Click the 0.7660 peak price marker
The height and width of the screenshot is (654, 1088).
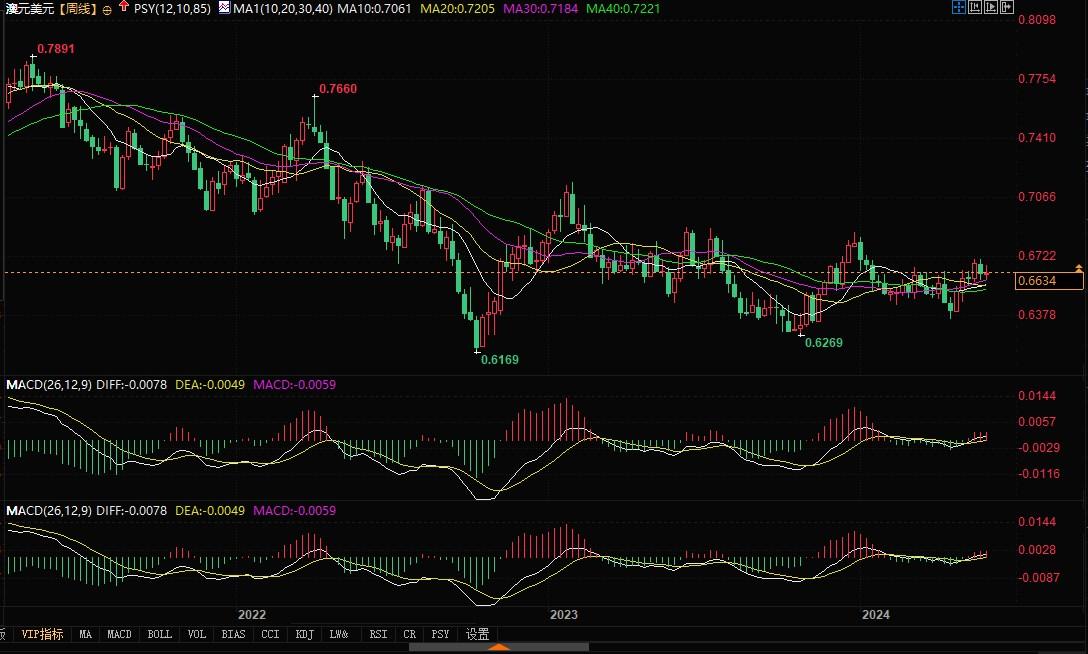tap(337, 89)
